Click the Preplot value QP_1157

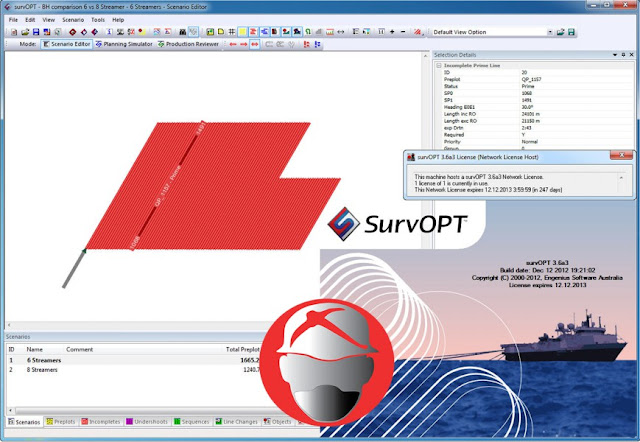pyautogui.click(x=531, y=80)
